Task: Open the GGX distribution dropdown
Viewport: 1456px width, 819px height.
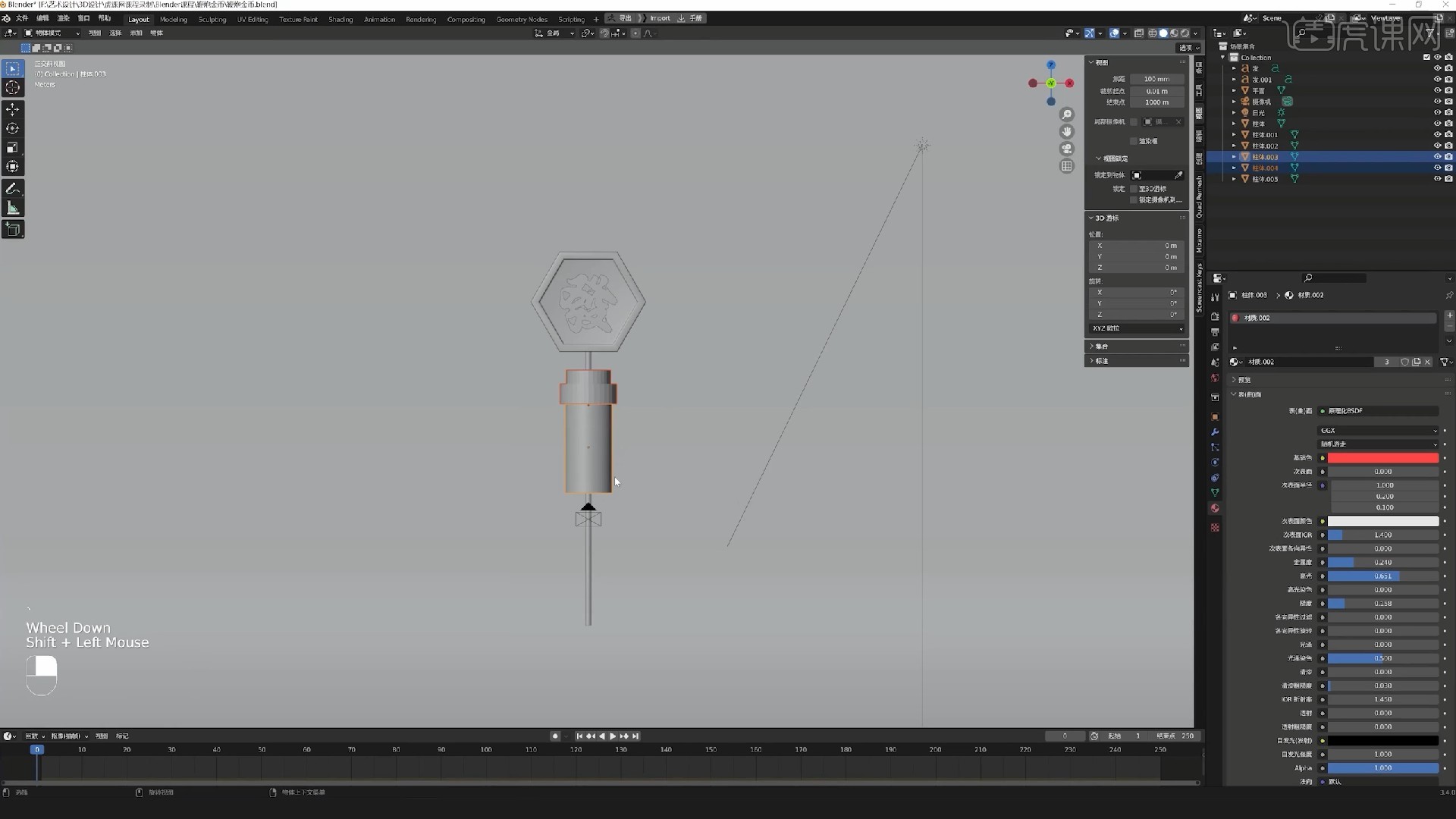Action: click(1379, 431)
